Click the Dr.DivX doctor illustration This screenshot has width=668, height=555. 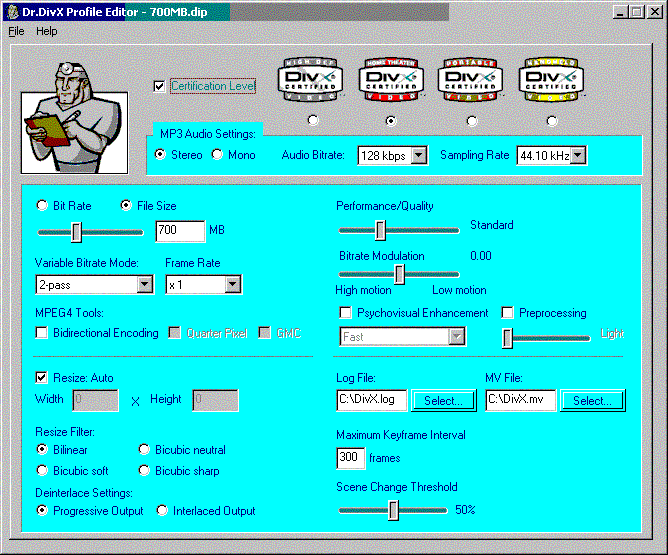(75, 118)
